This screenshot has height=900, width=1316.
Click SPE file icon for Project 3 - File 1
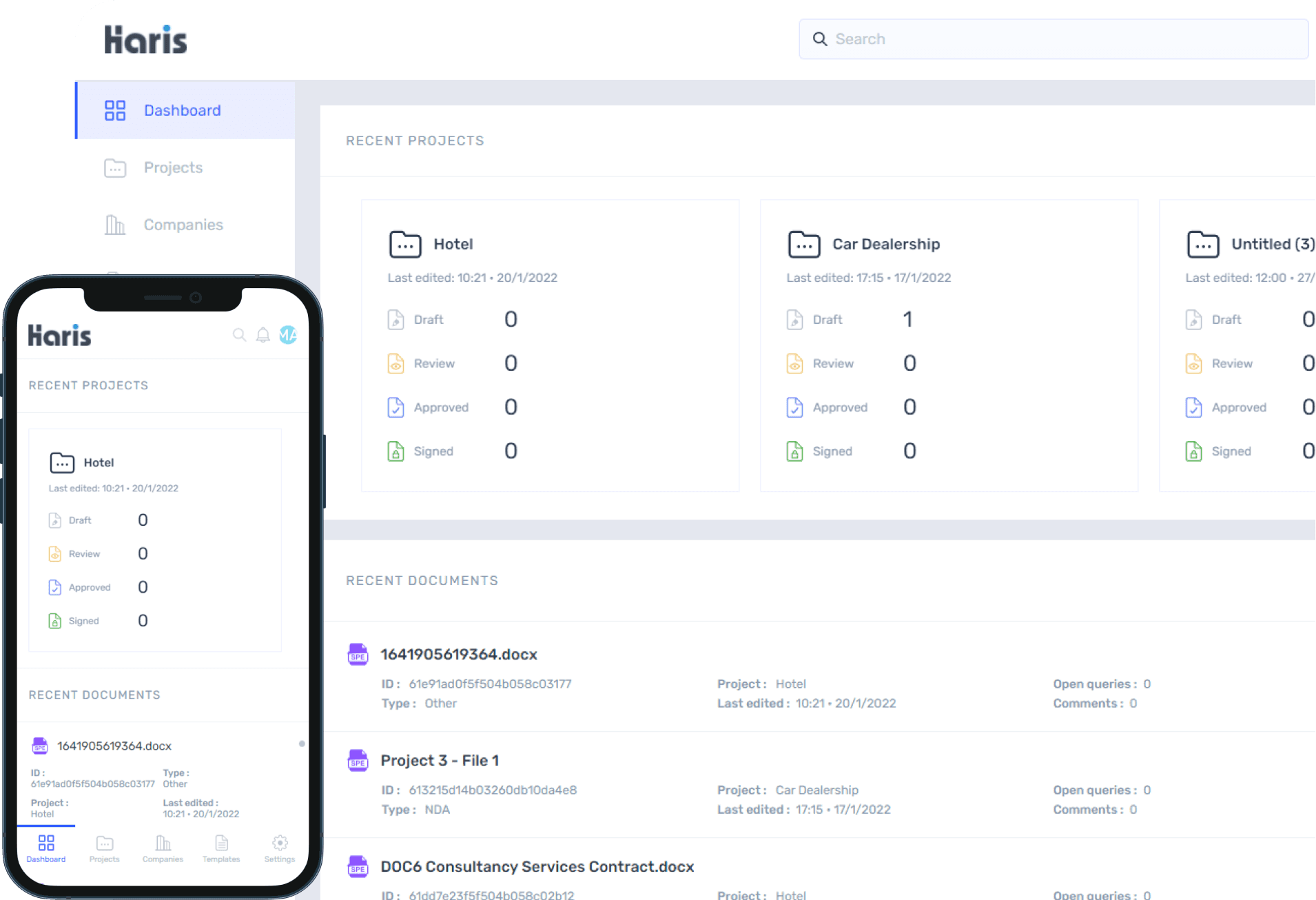(x=358, y=760)
